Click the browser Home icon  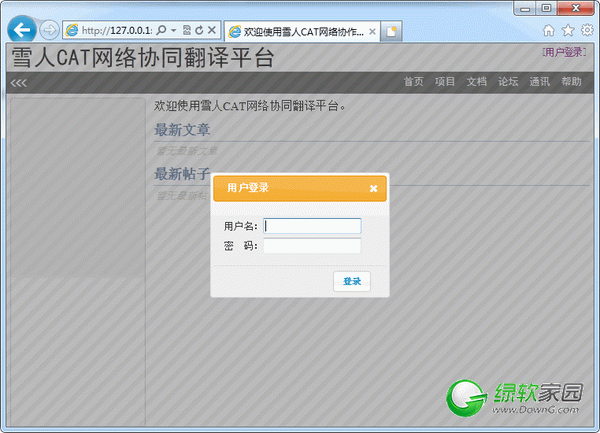tap(549, 30)
